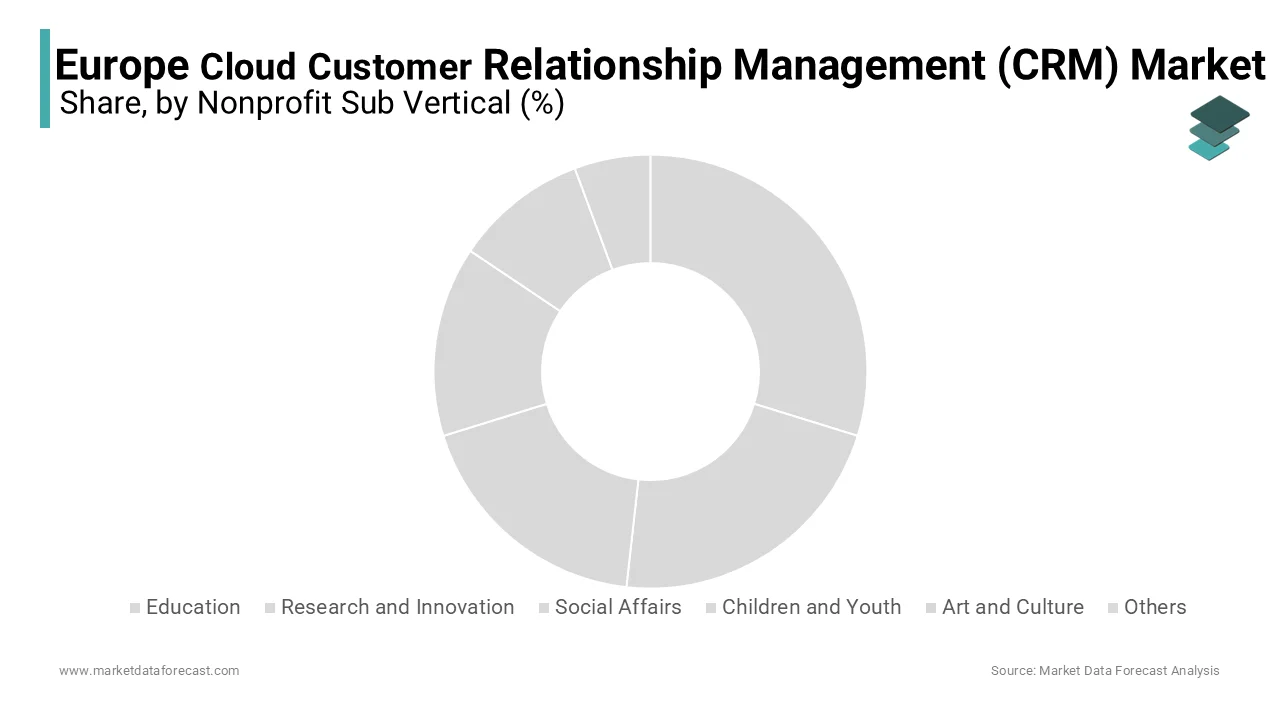Click the Others legend square marker
Screen dimensions: 1280x720
[1113, 608]
